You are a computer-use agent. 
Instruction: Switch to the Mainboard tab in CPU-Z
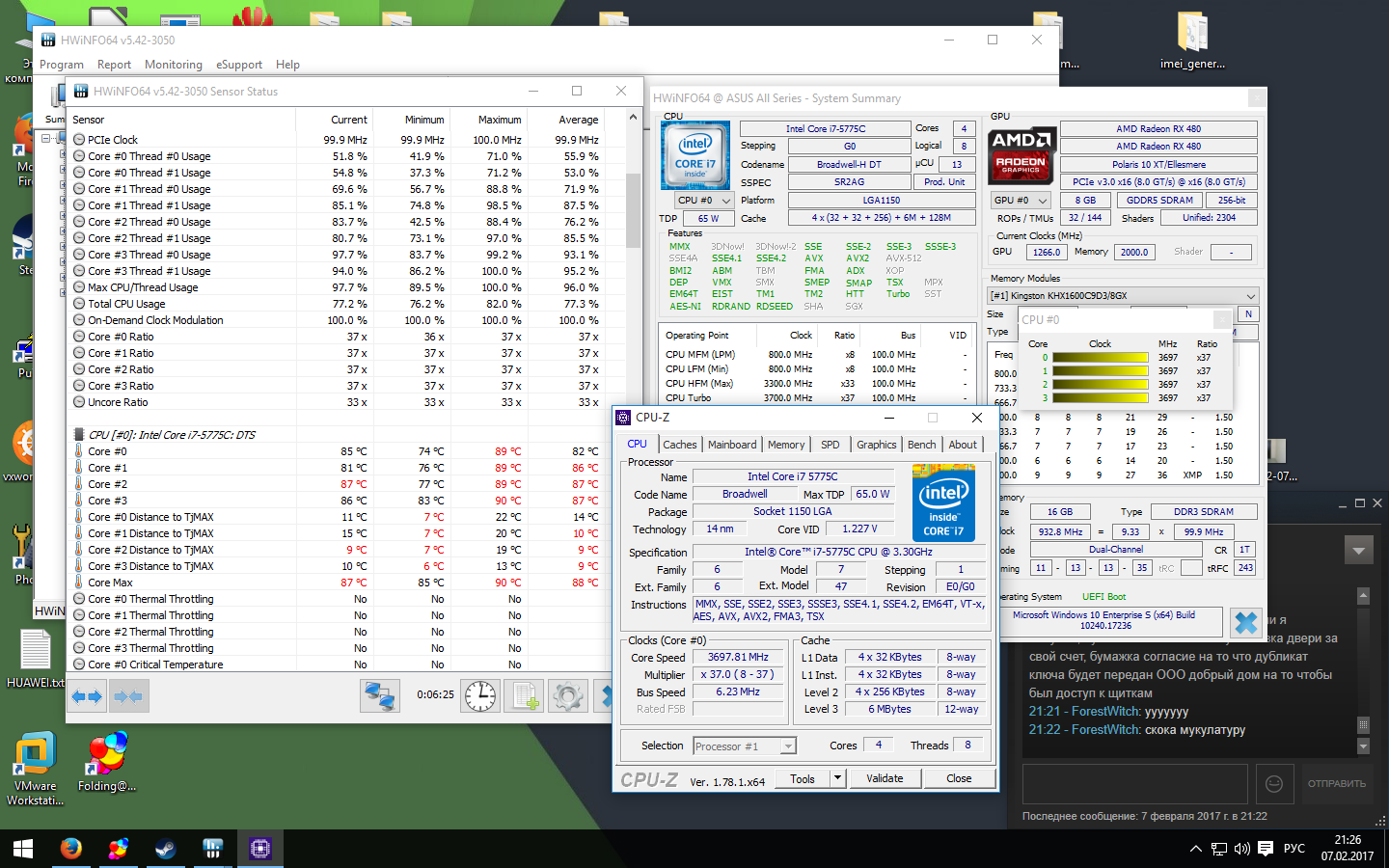click(732, 445)
